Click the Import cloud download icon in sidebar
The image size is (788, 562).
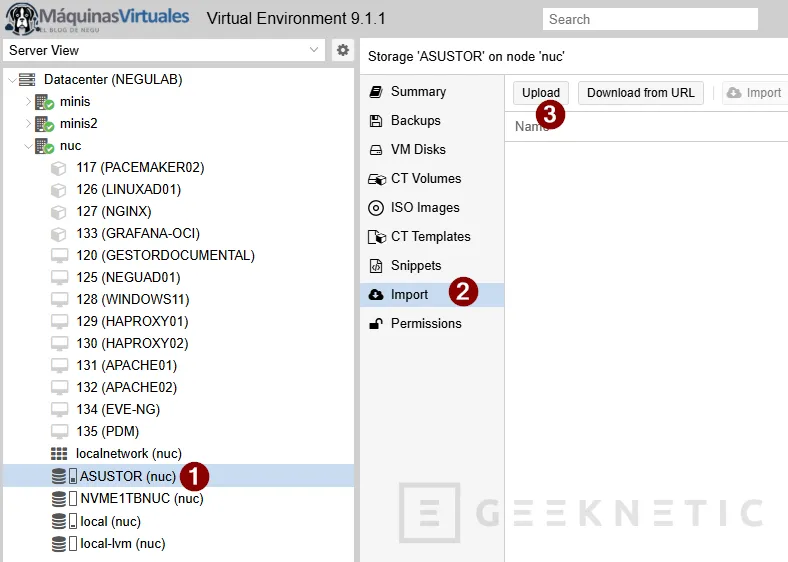click(375, 295)
